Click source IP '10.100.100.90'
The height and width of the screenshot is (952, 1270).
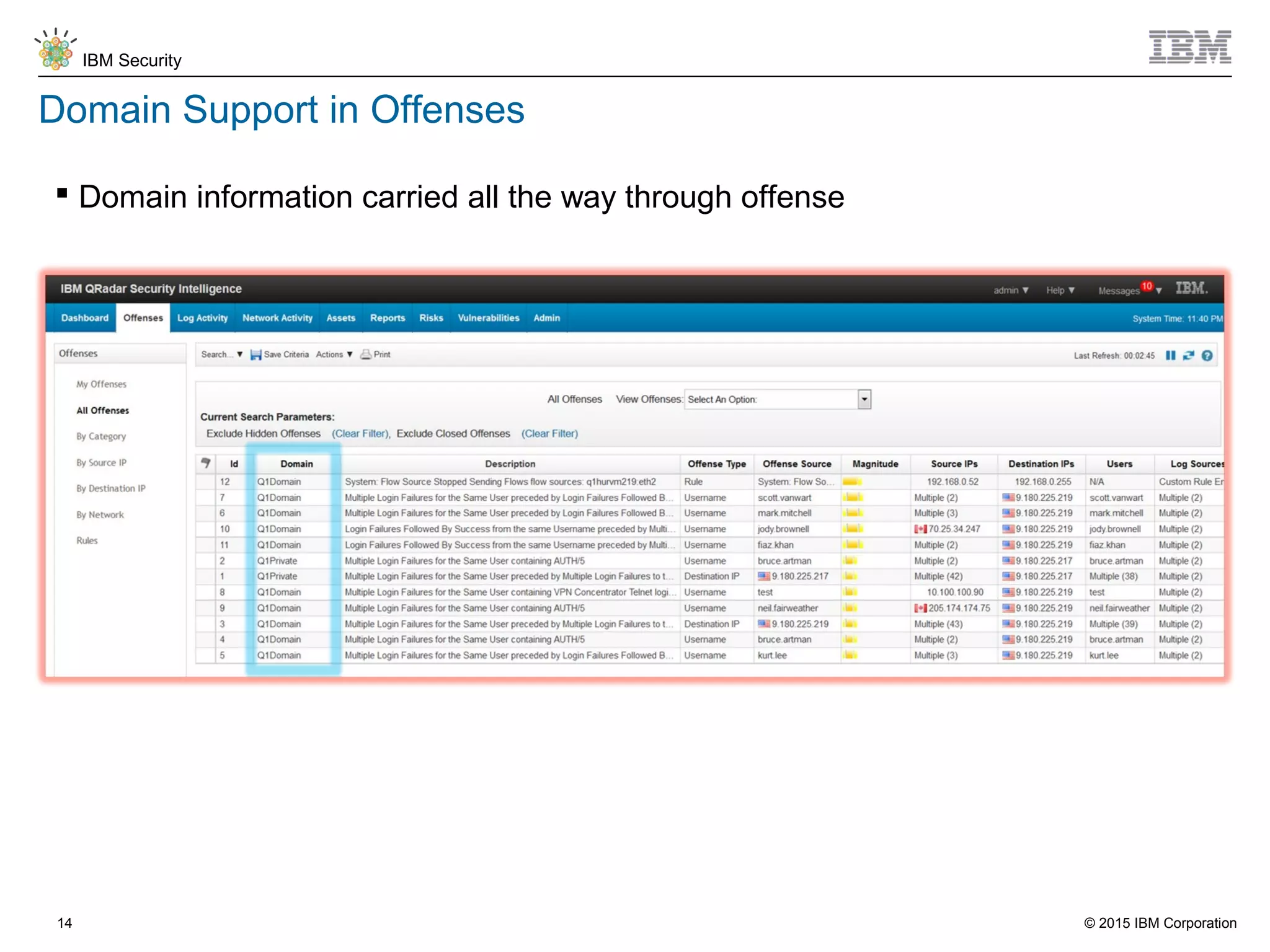[955, 593]
